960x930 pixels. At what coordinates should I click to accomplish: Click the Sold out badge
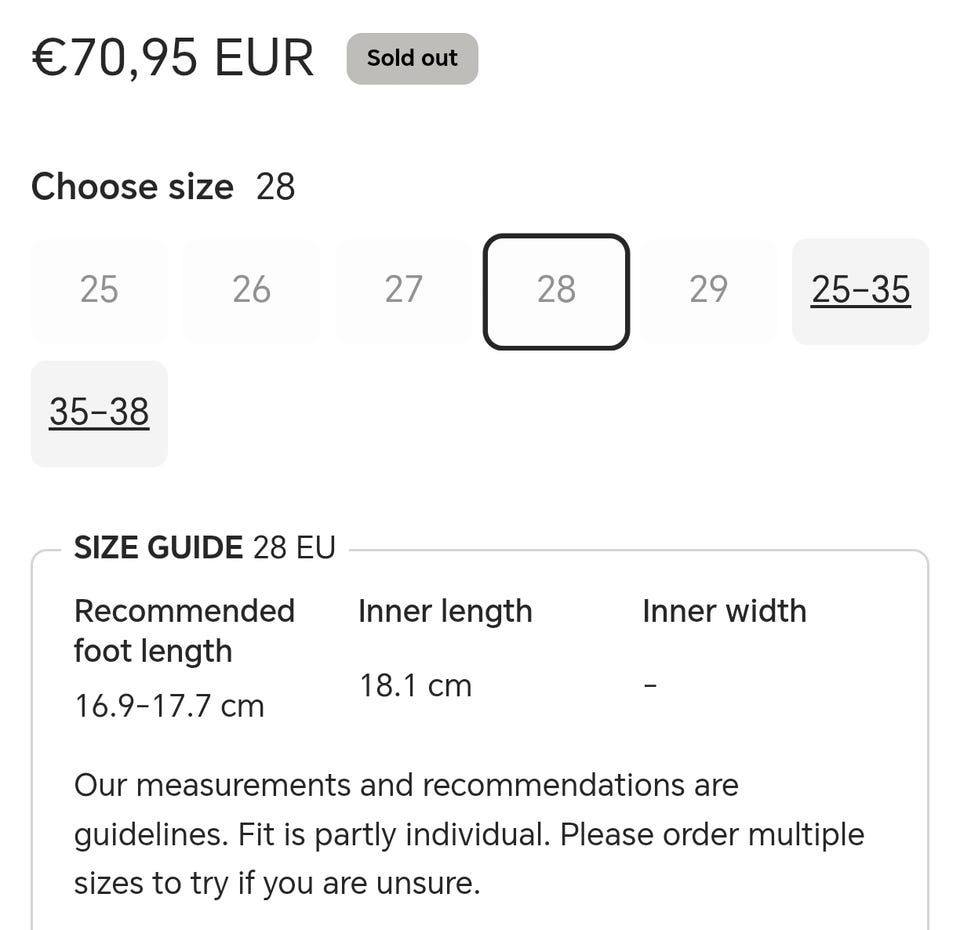(x=412, y=59)
